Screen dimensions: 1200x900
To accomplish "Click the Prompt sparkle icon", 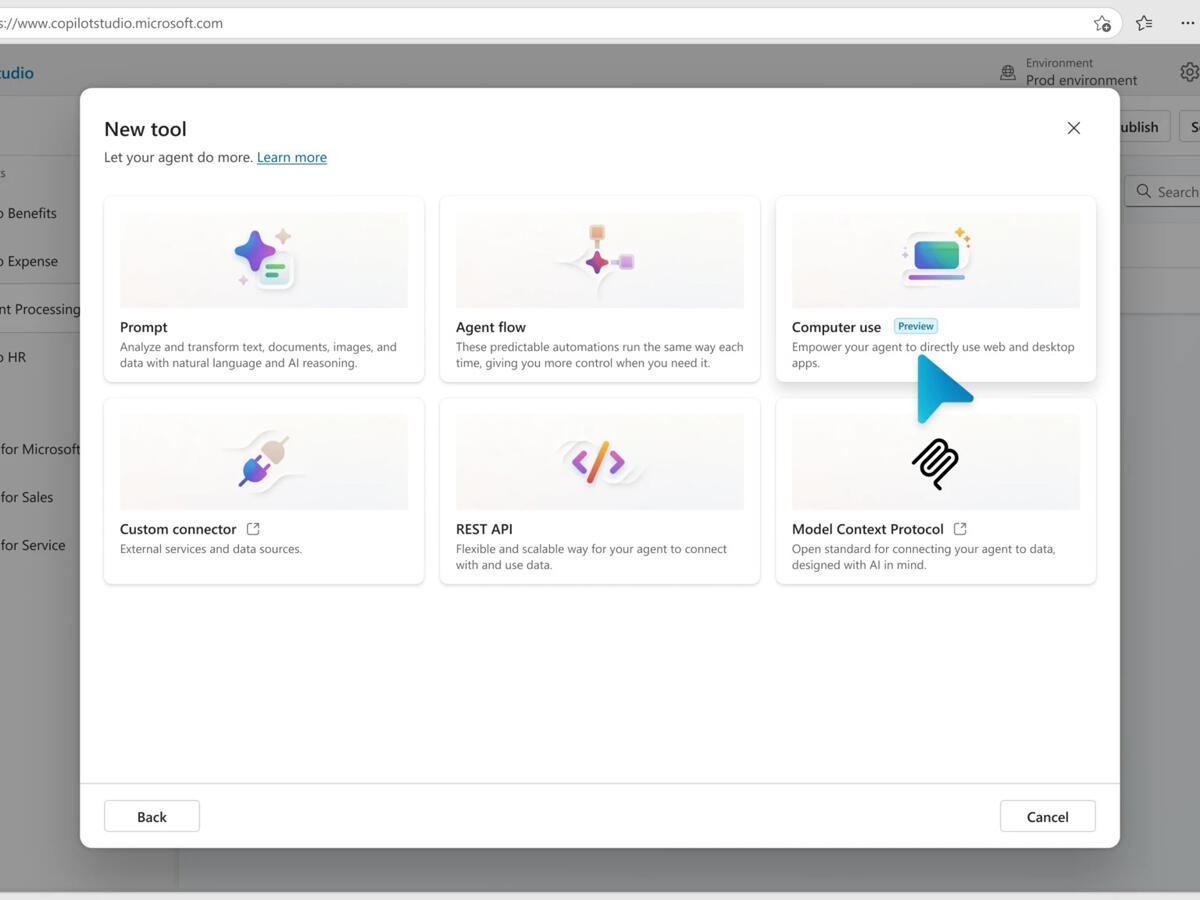I will pos(264,258).
